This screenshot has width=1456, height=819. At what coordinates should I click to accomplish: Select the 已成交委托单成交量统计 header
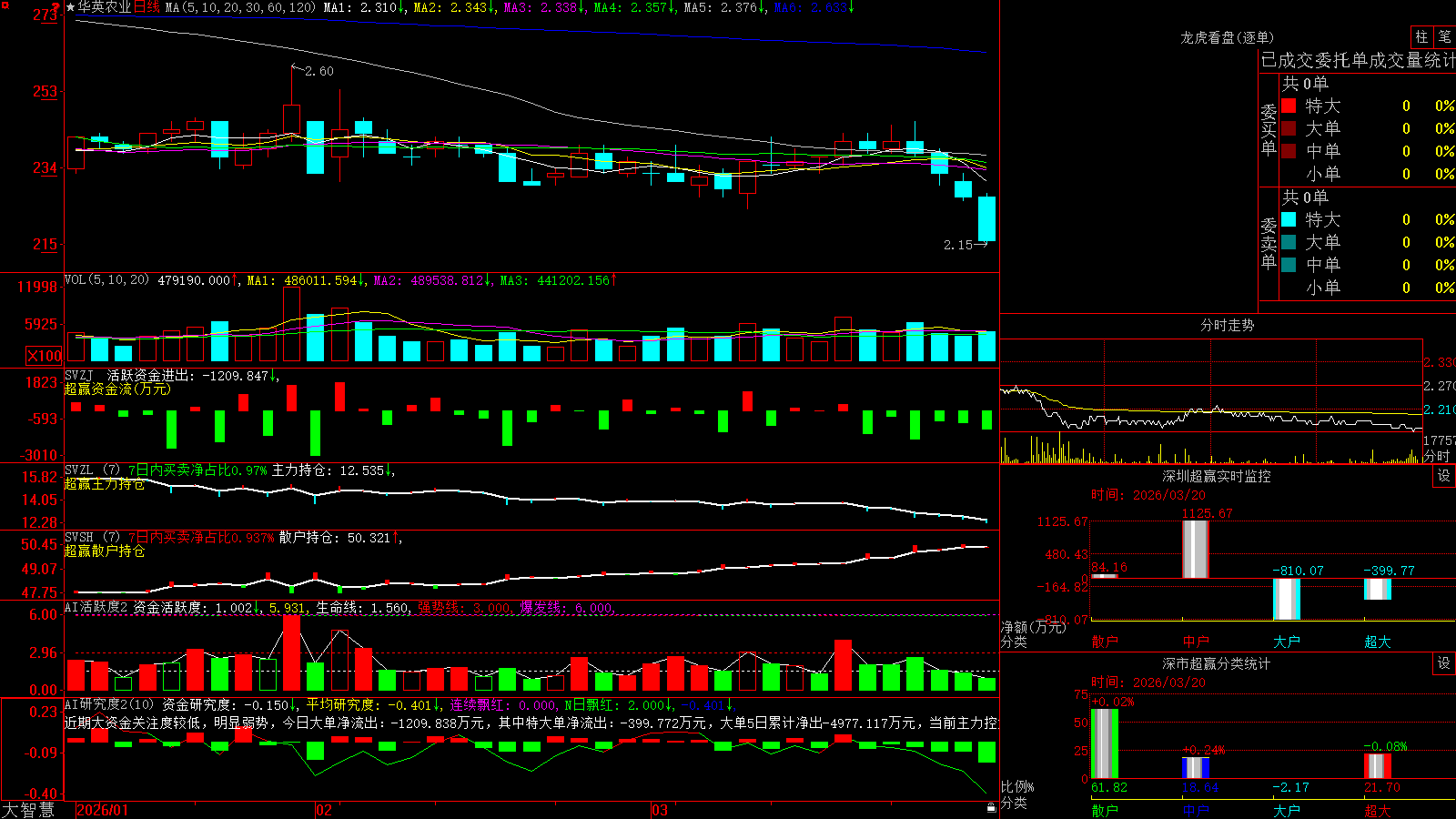(1358, 60)
